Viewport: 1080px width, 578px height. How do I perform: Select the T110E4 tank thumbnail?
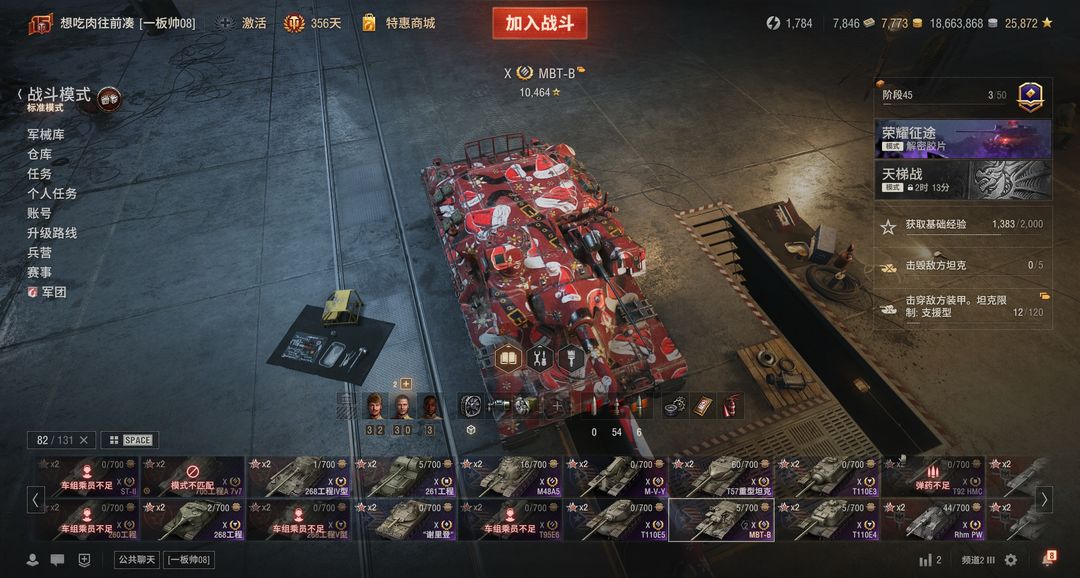827,519
